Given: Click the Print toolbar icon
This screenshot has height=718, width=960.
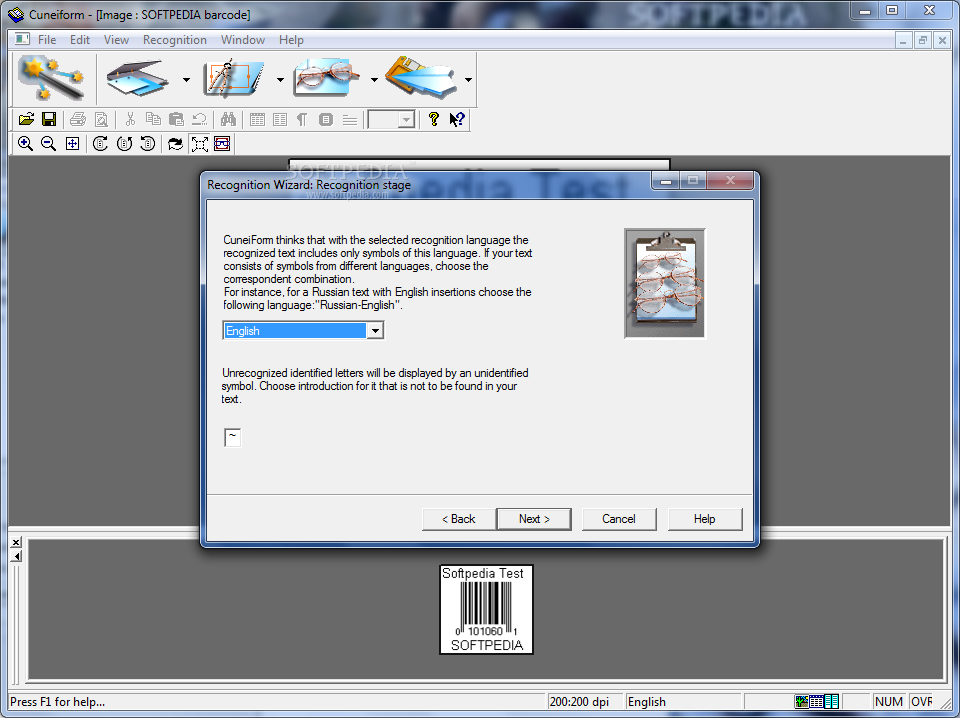Looking at the screenshot, I should 78,119.
